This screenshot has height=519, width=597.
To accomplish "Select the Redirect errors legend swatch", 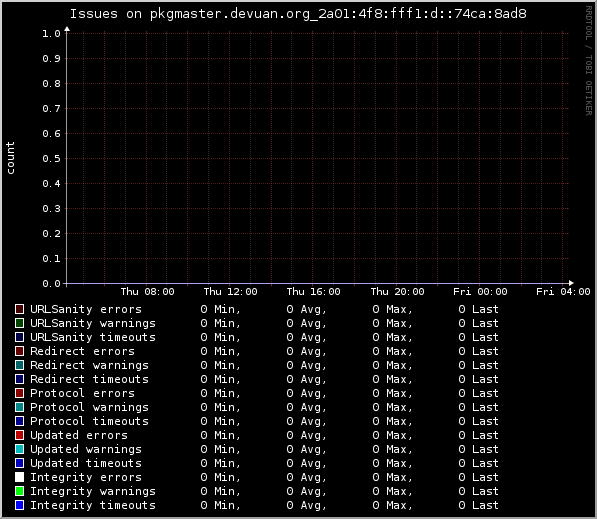I will [19, 351].
